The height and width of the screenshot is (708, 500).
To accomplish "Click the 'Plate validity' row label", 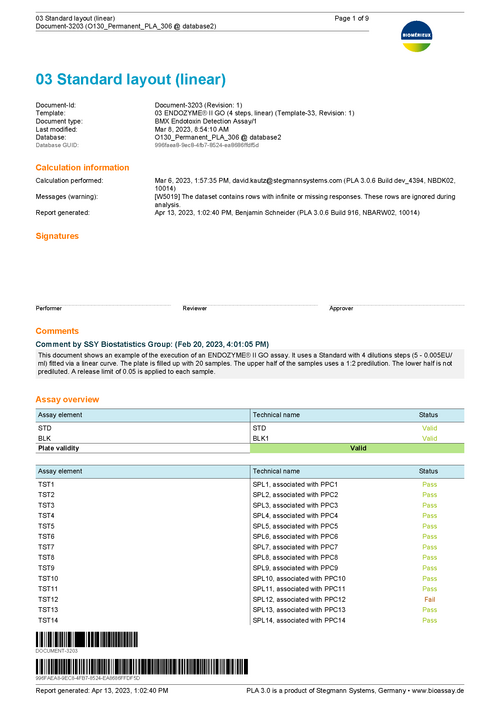I will click(59, 448).
